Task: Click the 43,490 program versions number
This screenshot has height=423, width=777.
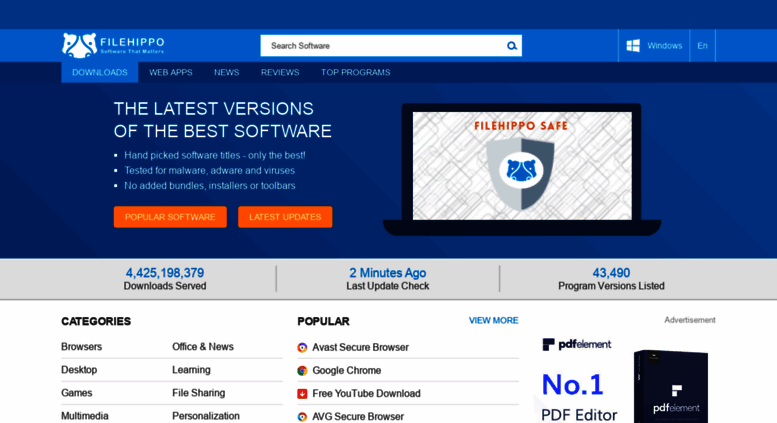Action: [611, 273]
